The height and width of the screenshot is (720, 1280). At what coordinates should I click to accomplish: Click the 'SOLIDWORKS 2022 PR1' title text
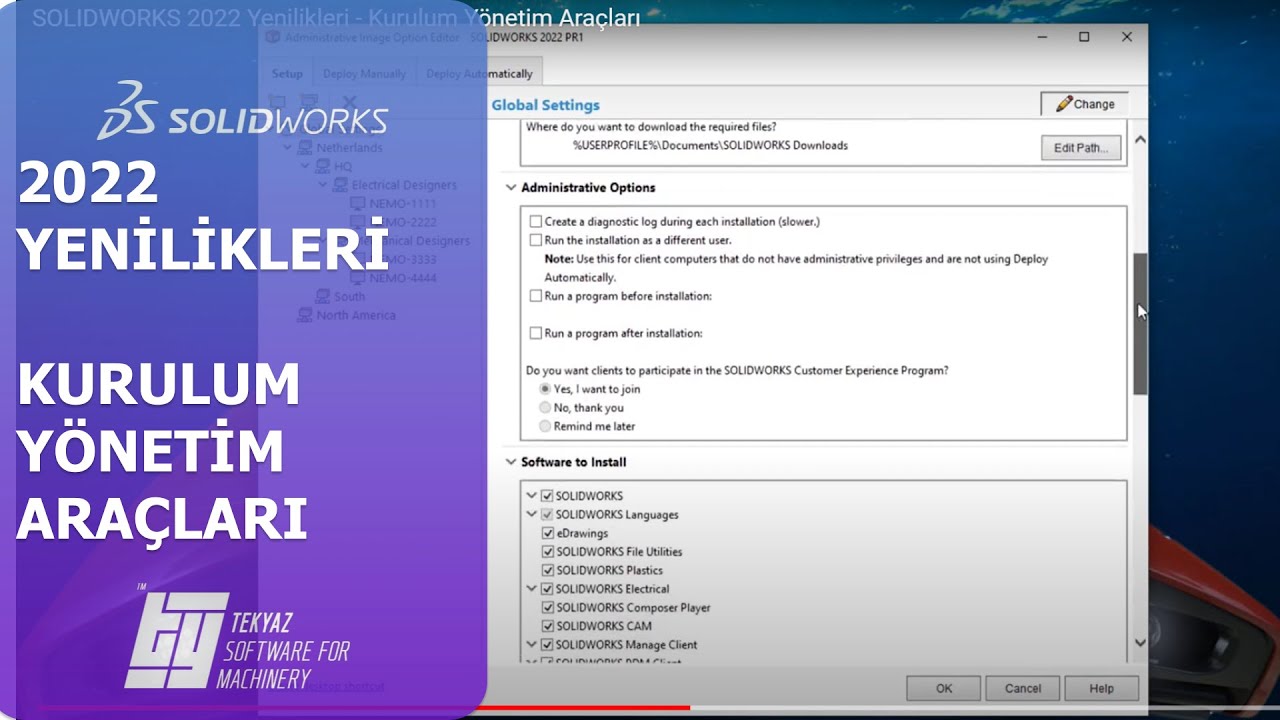pos(527,37)
